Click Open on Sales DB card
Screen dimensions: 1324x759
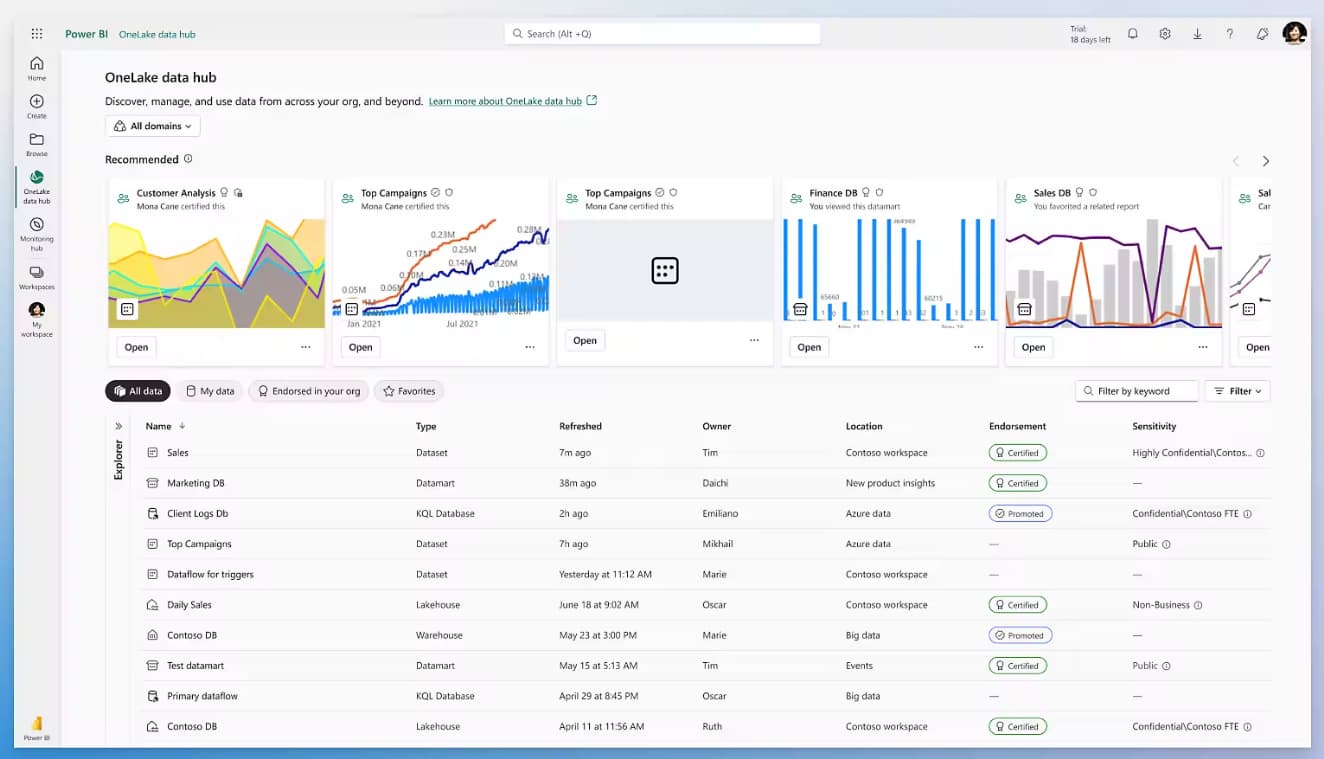1033,347
